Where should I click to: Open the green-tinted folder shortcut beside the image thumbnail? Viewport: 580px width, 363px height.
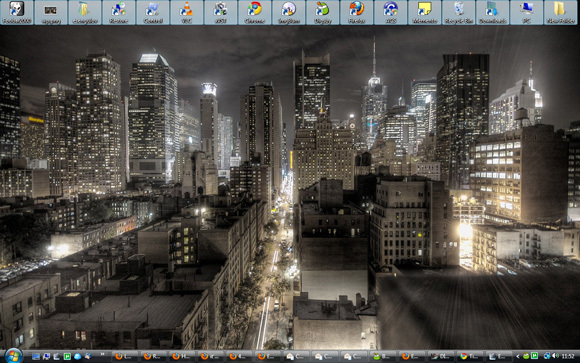[85, 12]
